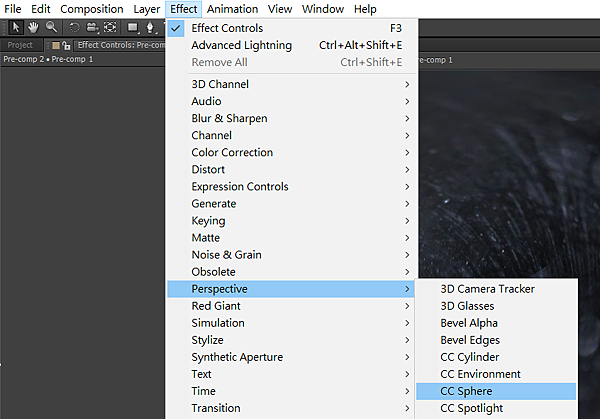Toggle the Effect Controls panel lock
Image resolution: width=600 pixels, height=419 pixels.
pyautogui.click(x=66, y=45)
